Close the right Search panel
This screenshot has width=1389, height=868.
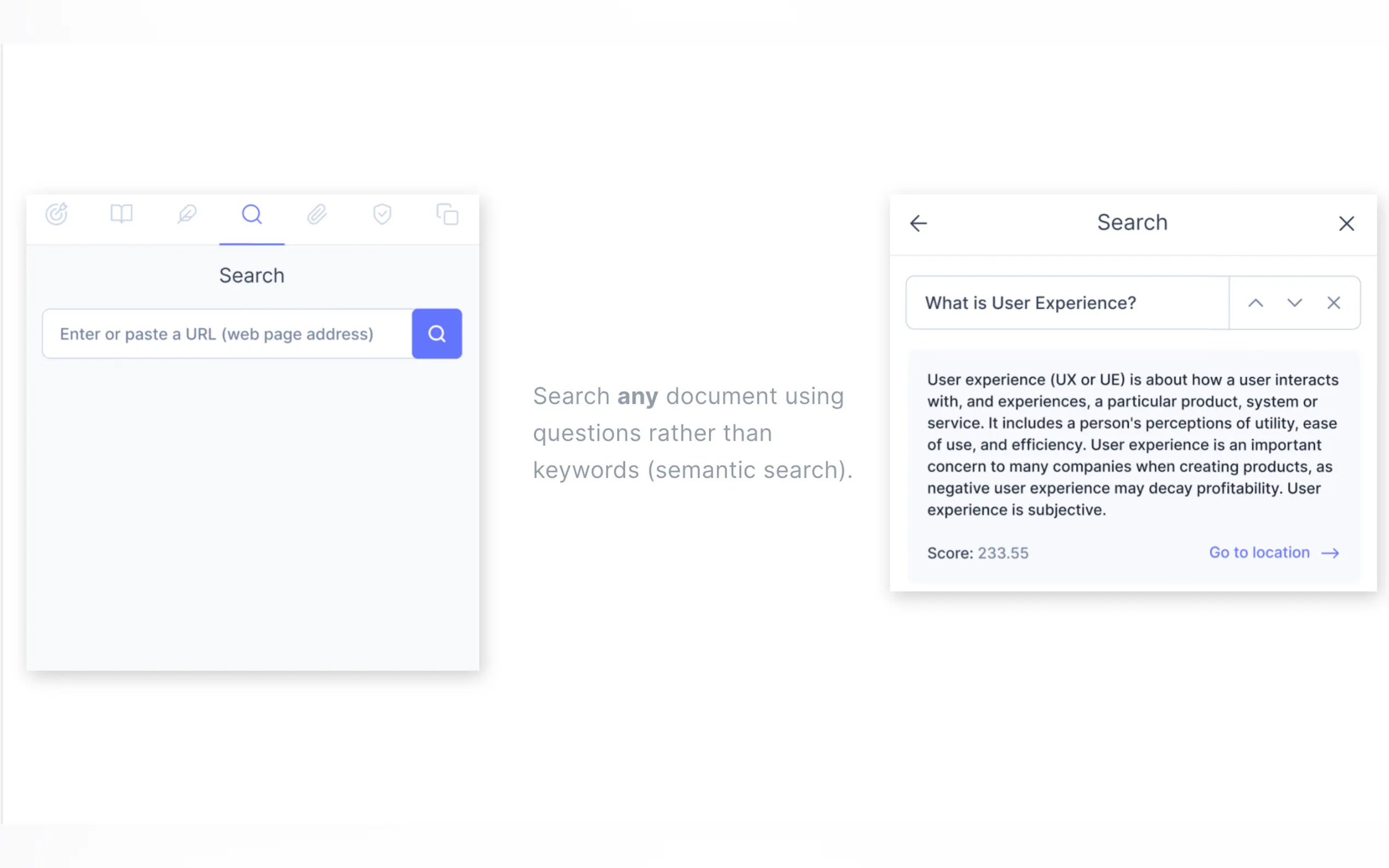pyautogui.click(x=1346, y=224)
